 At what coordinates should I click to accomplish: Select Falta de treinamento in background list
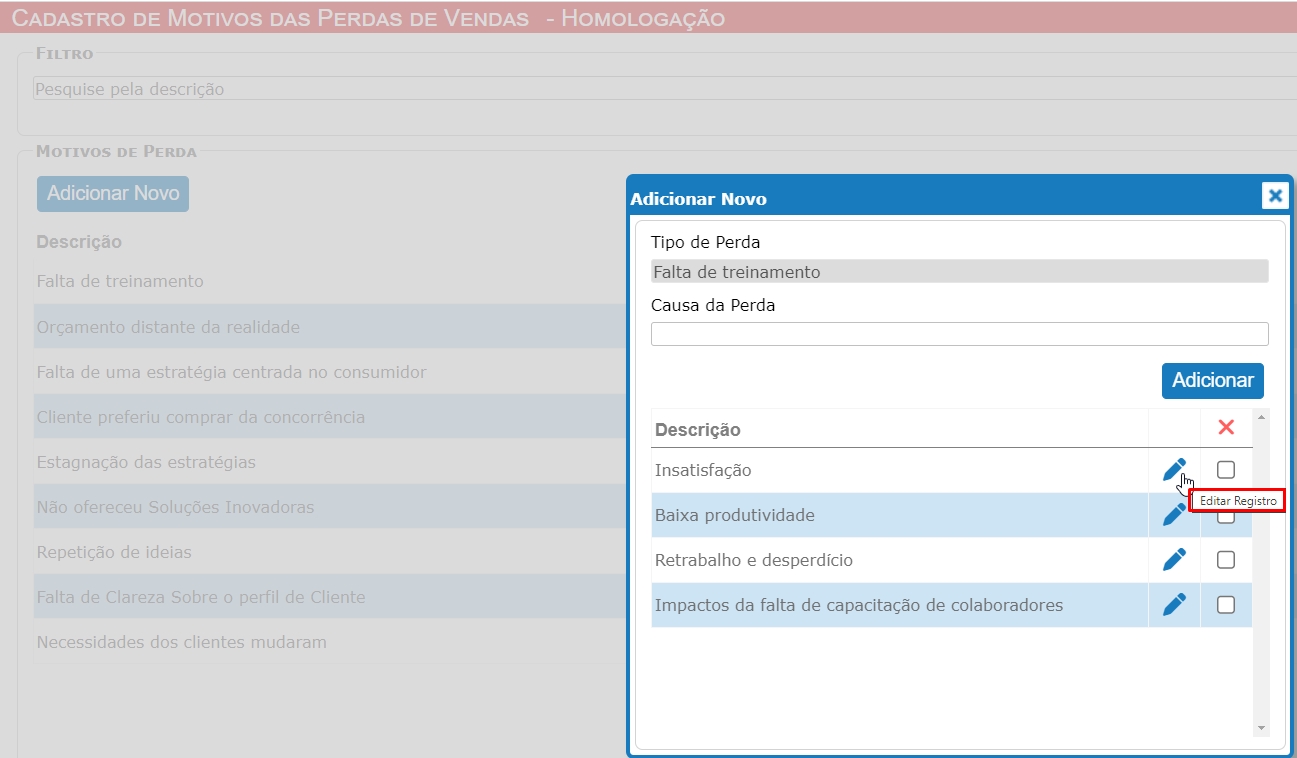[x=120, y=281]
